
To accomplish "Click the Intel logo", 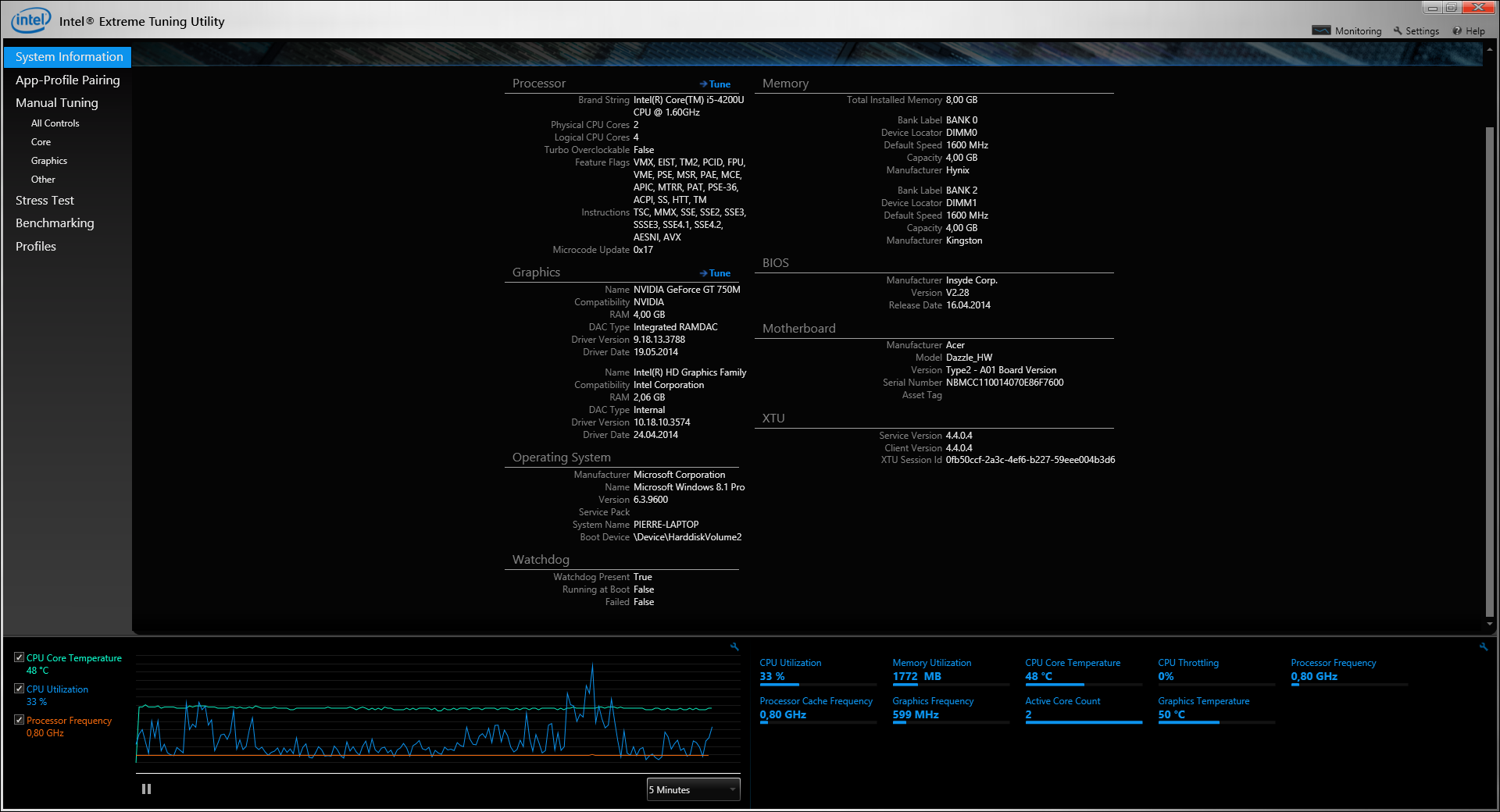I will click(31, 20).
